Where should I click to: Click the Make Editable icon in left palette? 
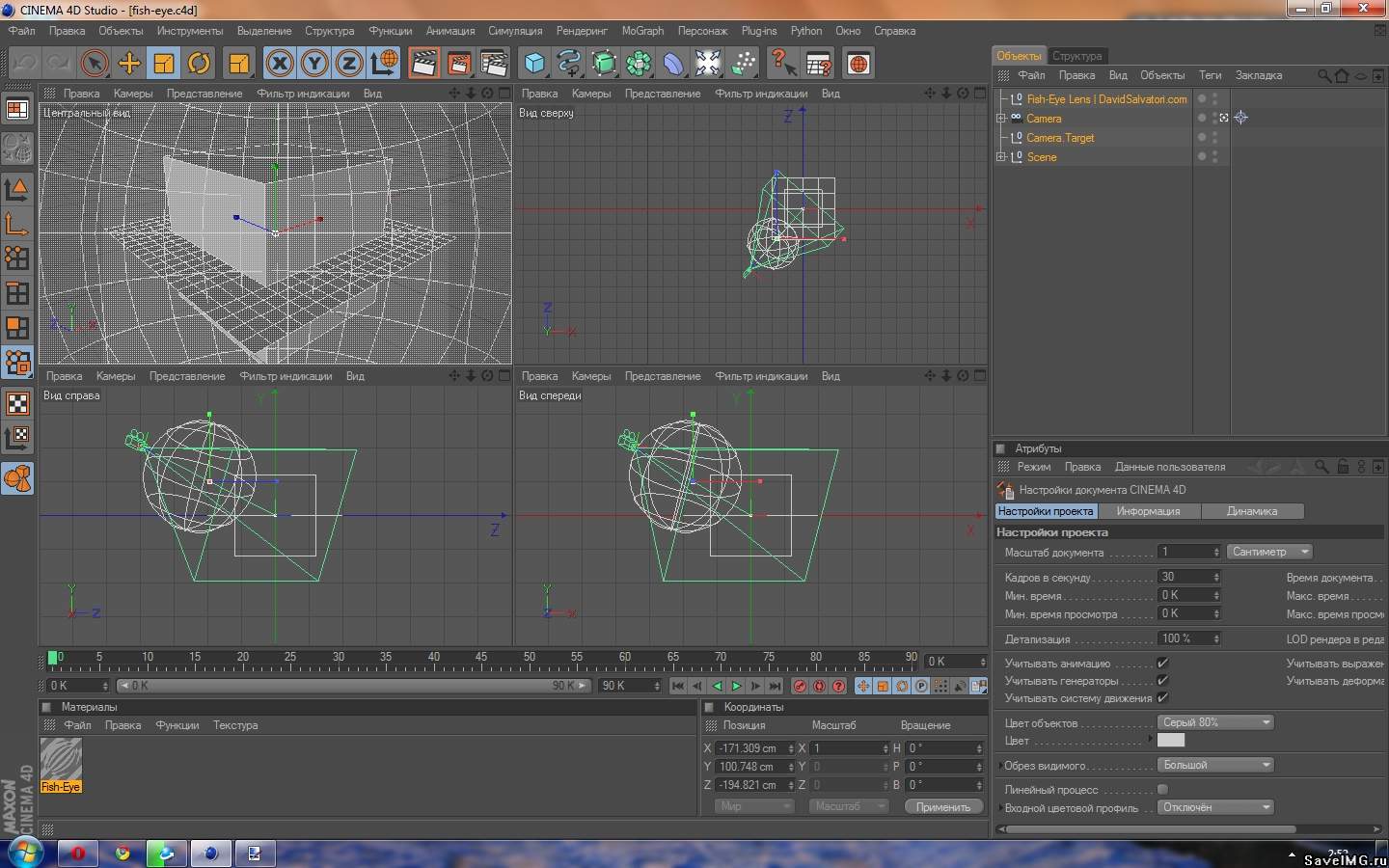17,148
